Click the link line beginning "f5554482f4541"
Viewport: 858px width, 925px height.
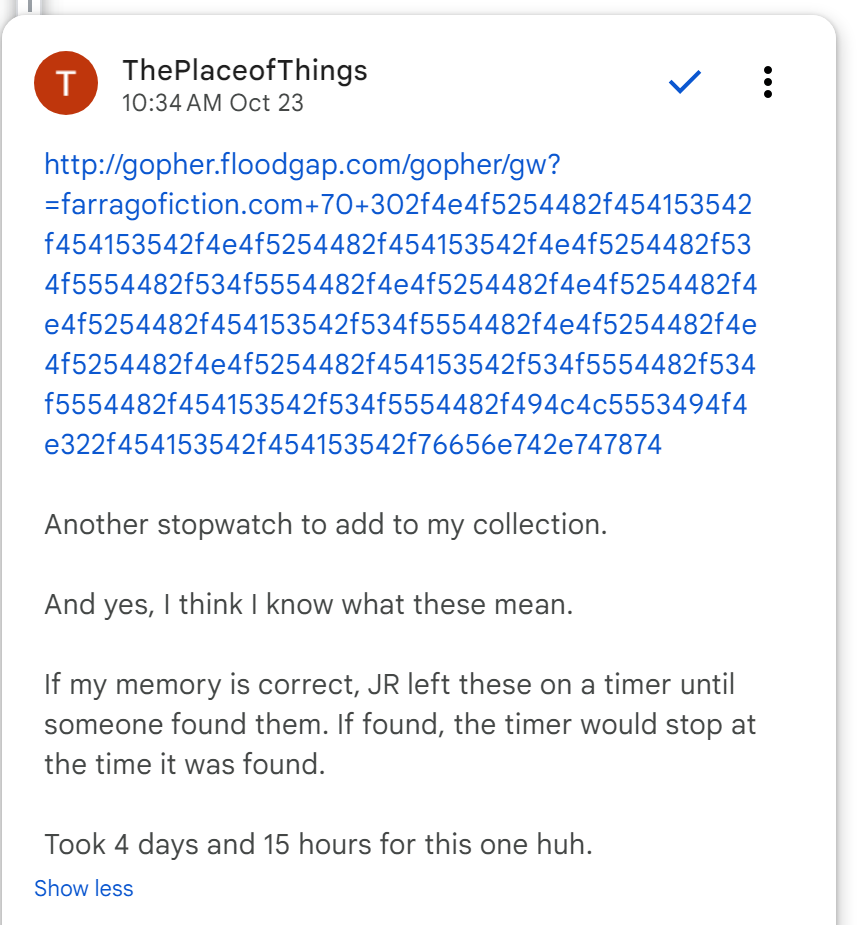tap(396, 405)
